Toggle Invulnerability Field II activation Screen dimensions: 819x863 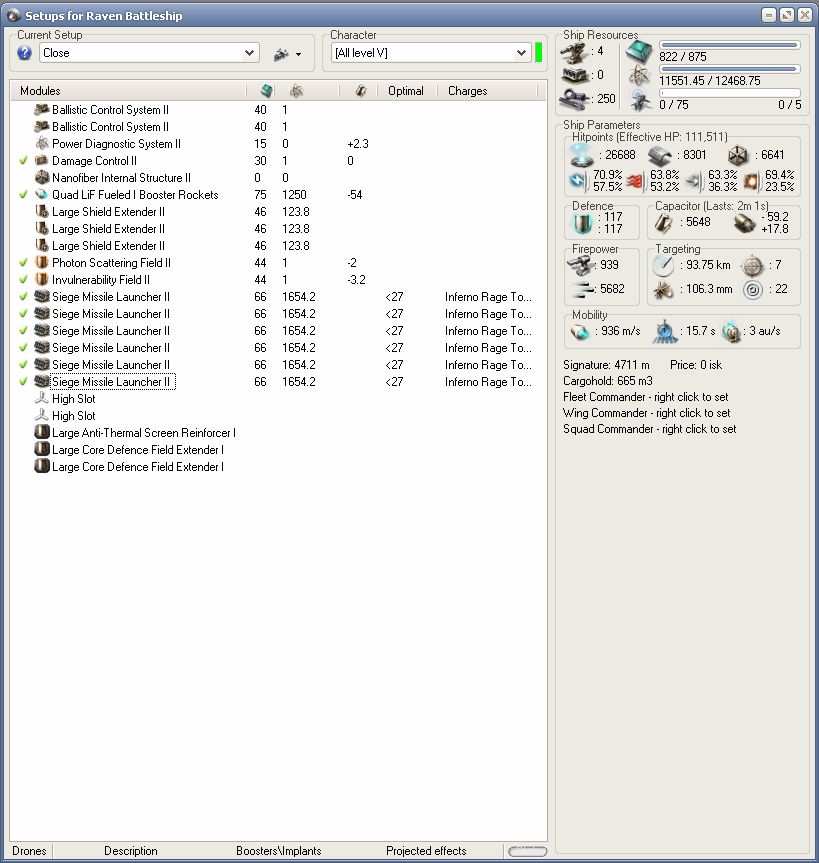coord(23,280)
